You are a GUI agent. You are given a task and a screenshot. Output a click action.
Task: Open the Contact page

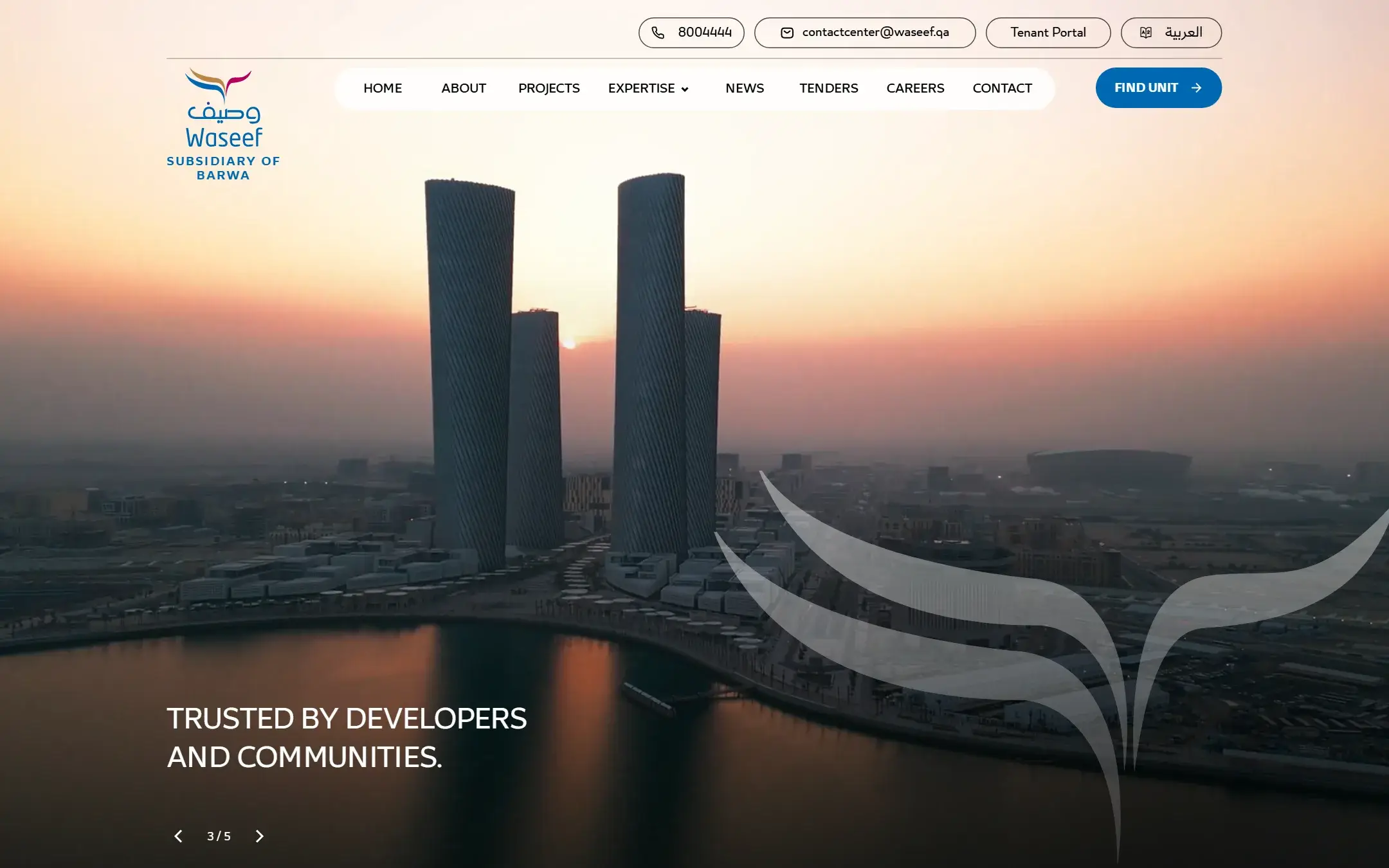pyautogui.click(x=1003, y=88)
